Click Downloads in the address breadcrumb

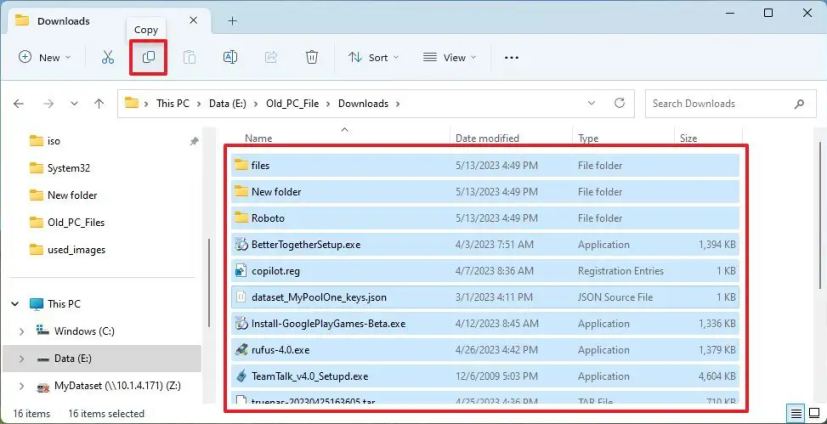[363, 103]
